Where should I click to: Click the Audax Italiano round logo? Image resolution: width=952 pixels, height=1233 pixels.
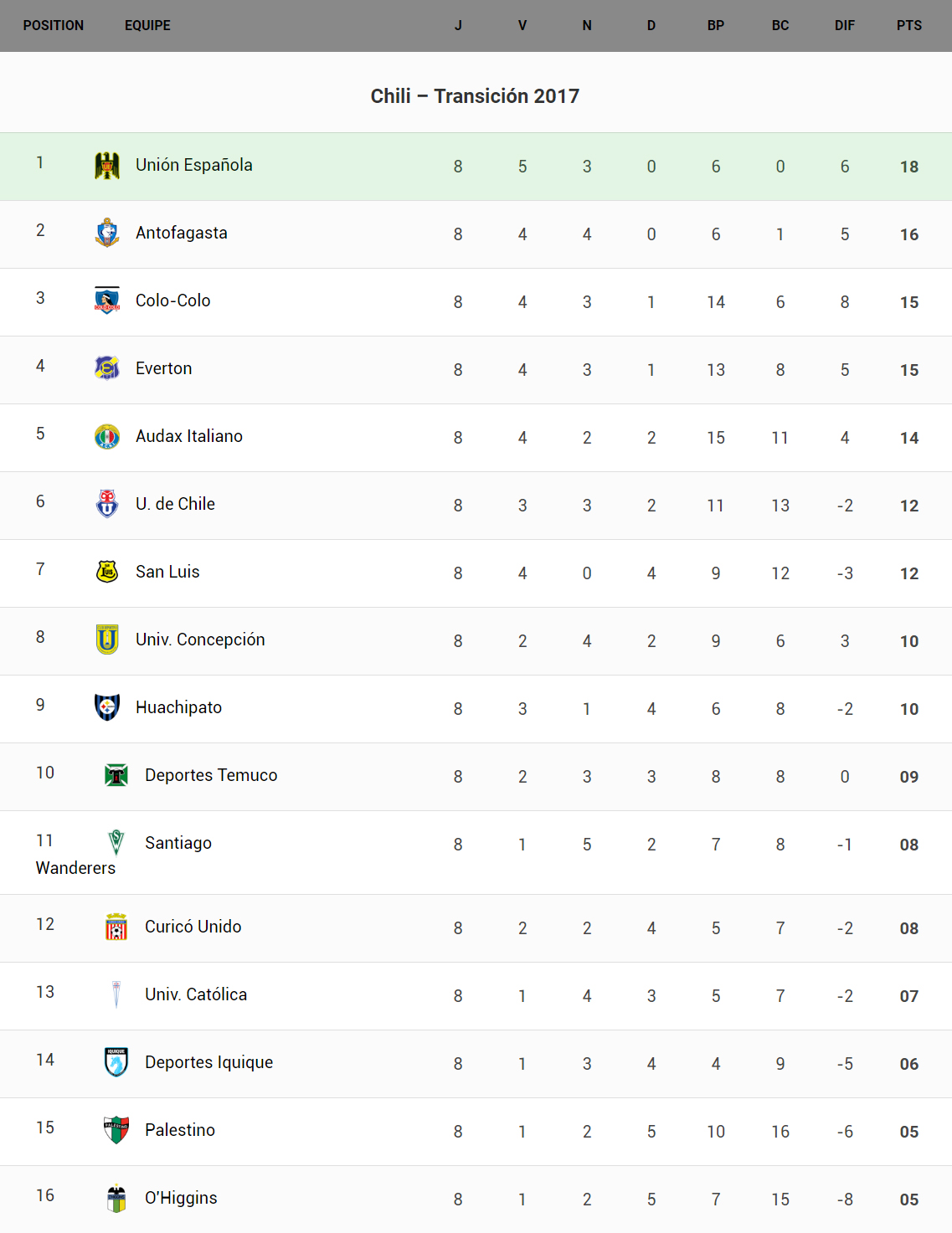pyautogui.click(x=107, y=436)
